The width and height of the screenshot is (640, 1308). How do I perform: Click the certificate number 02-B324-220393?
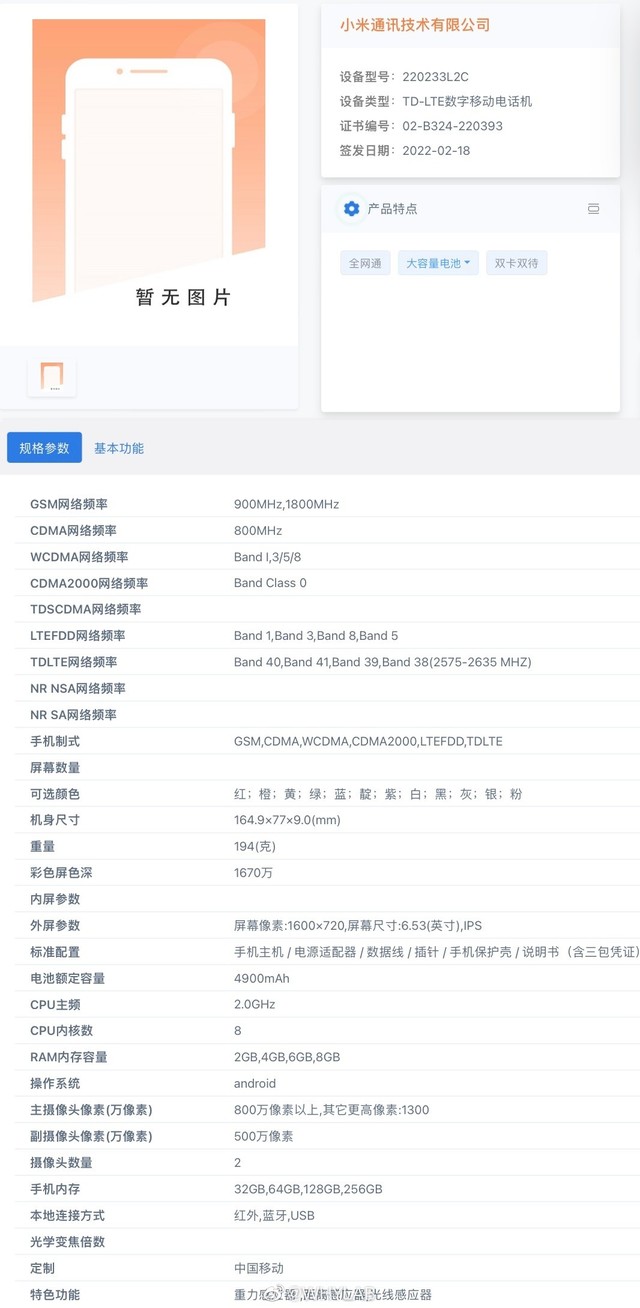click(x=452, y=126)
